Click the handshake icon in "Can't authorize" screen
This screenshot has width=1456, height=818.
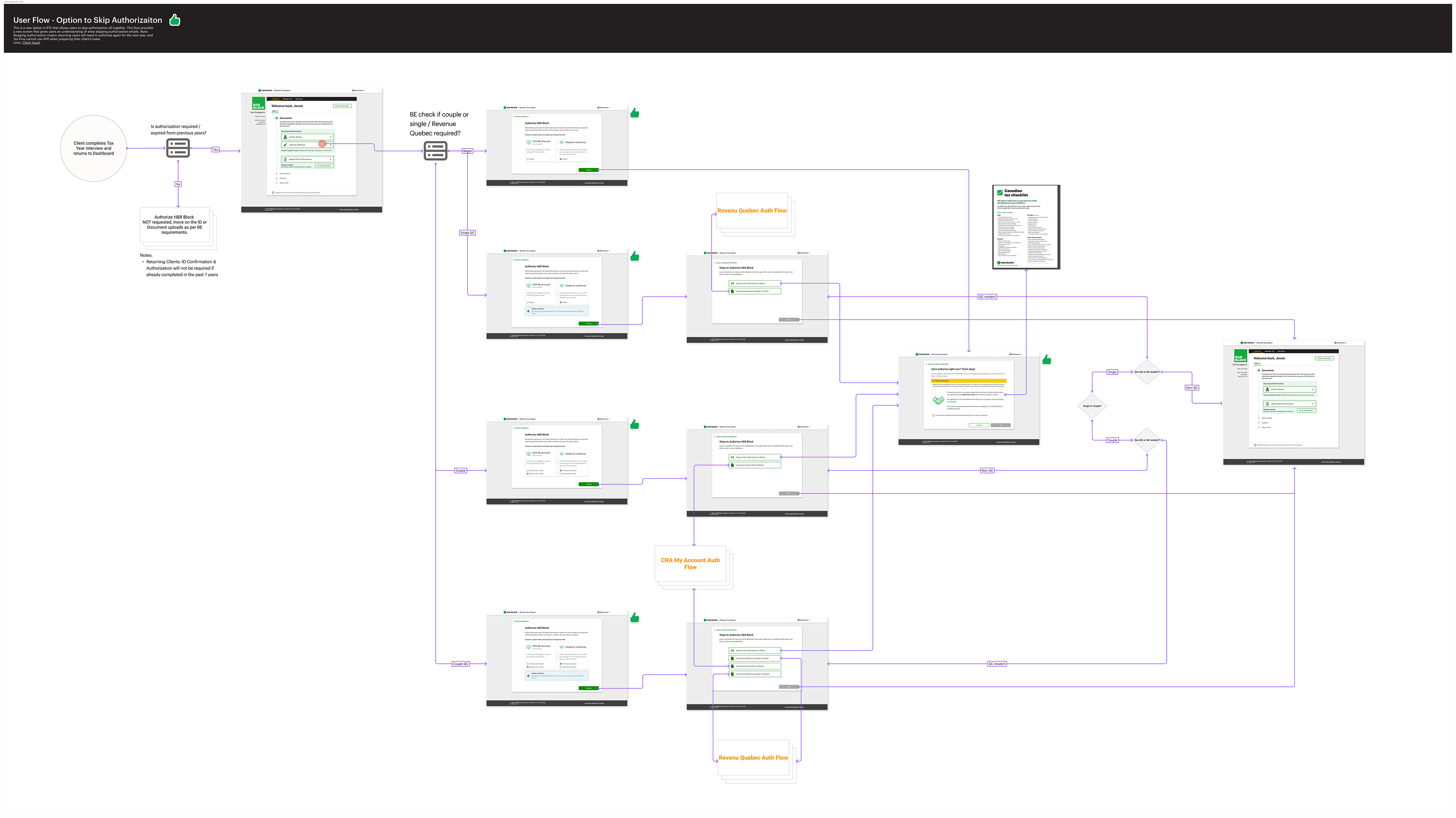pyautogui.click(x=938, y=400)
